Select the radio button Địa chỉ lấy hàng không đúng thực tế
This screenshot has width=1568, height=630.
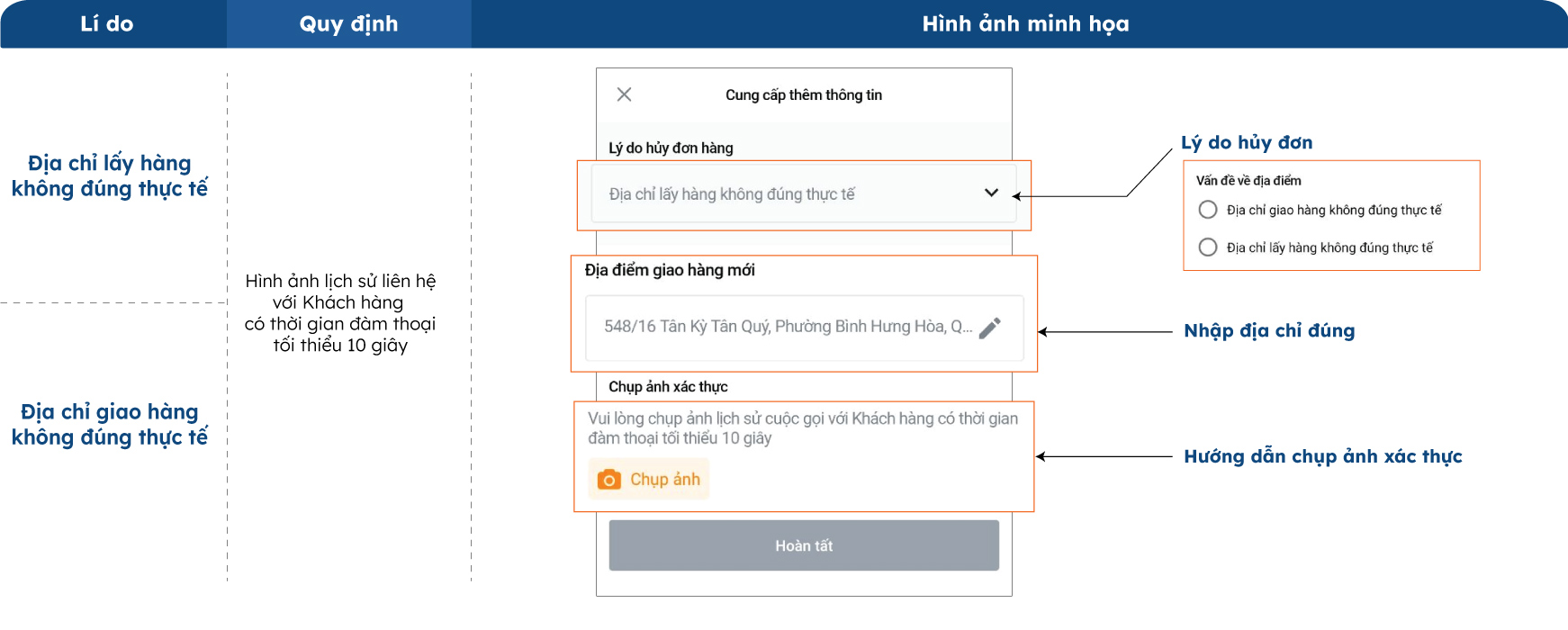pos(1208,247)
